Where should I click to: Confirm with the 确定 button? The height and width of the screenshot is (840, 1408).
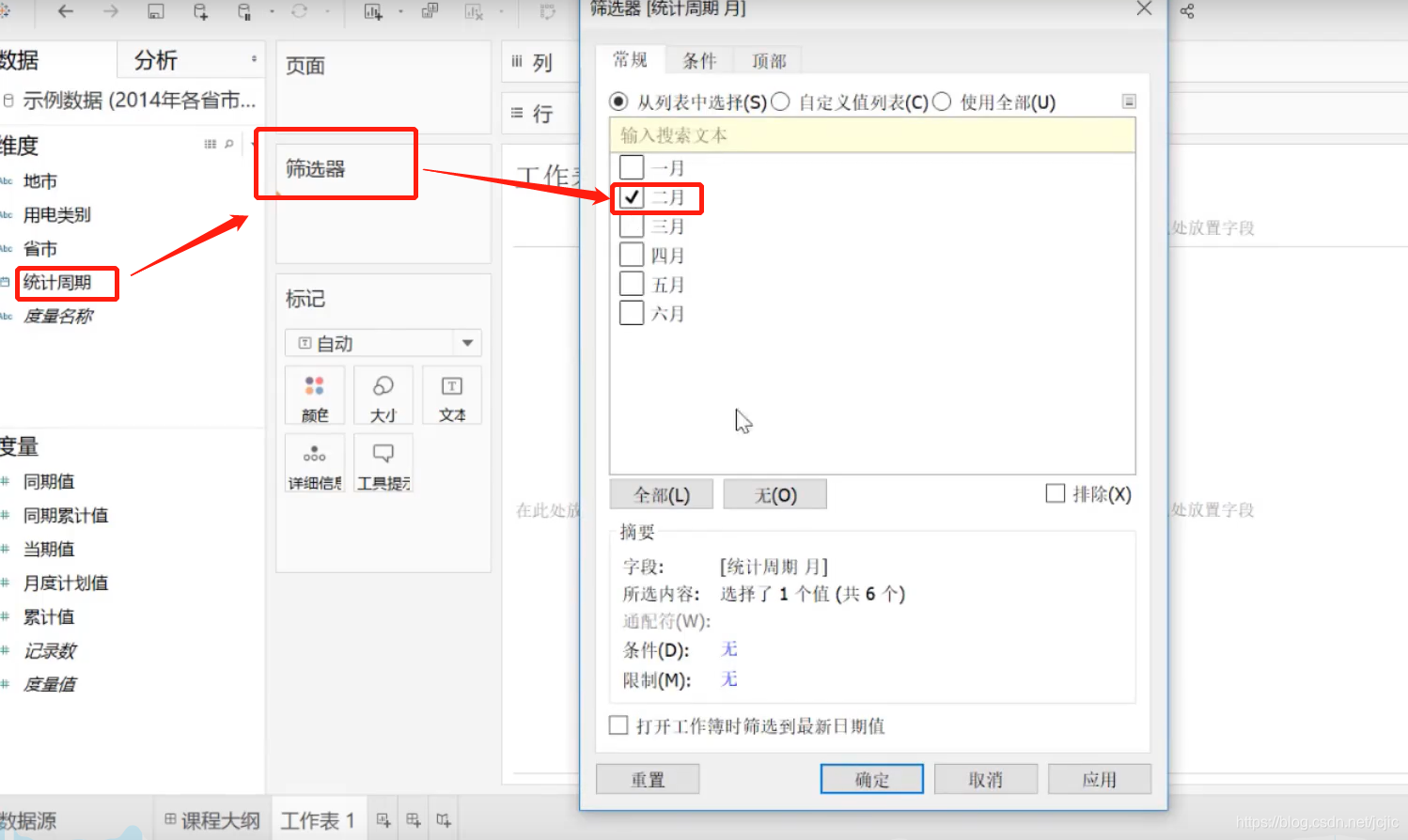(x=872, y=779)
